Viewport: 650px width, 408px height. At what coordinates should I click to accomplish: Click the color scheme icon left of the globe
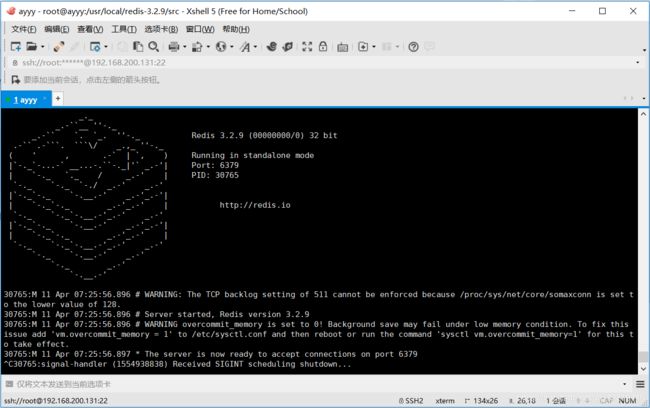click(197, 47)
